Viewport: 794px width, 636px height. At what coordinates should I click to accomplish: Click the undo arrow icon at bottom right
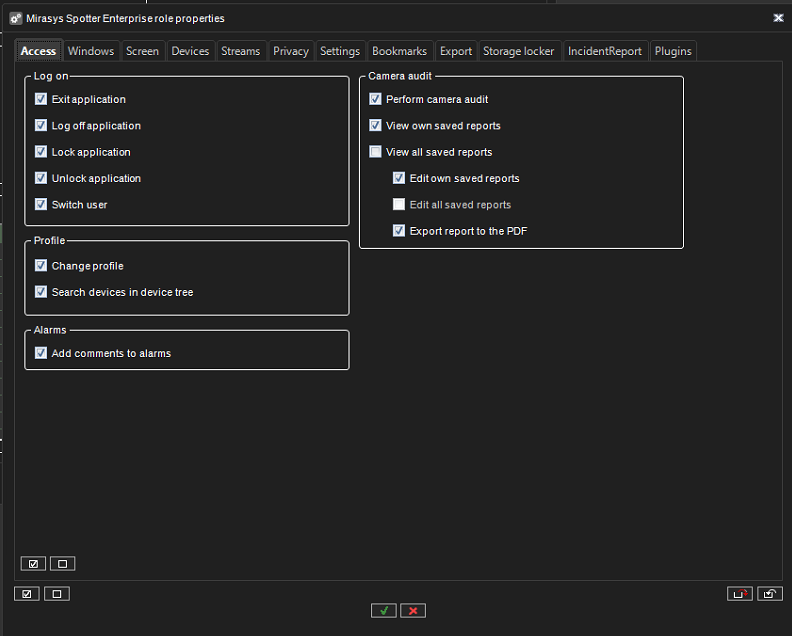click(769, 594)
